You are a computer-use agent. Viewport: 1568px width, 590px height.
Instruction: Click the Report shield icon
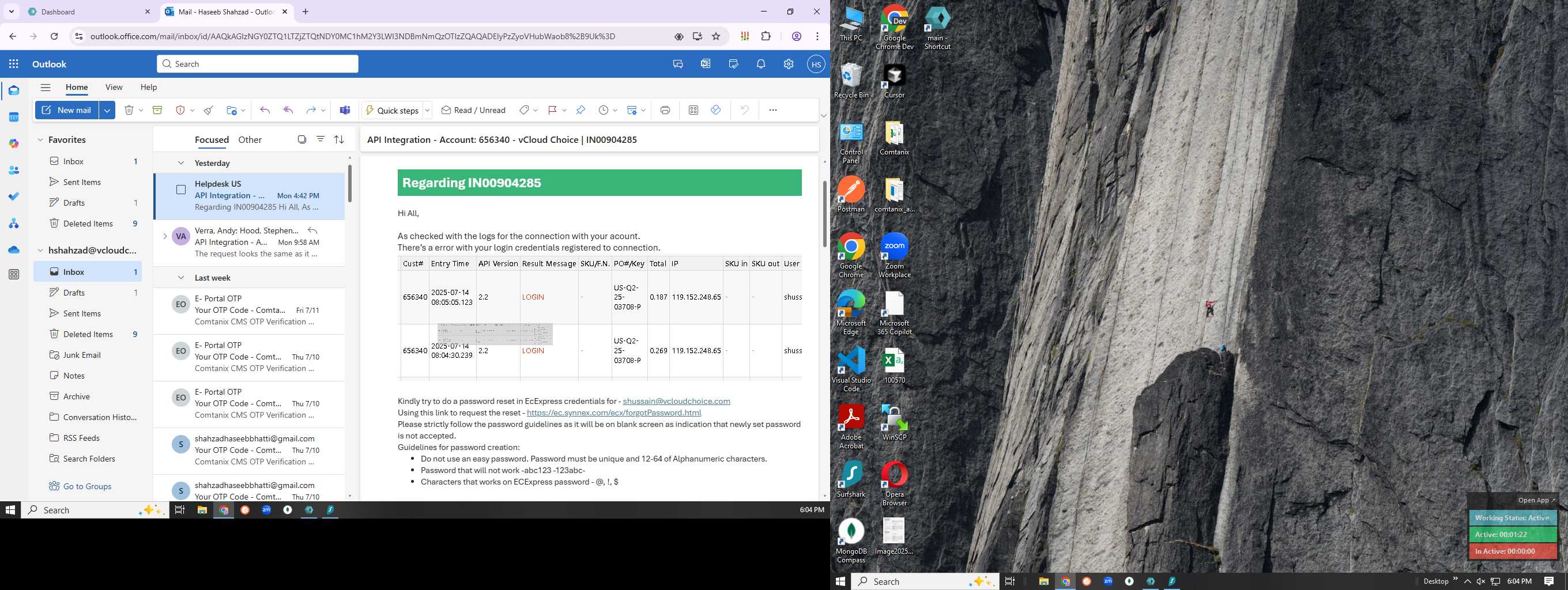(x=180, y=110)
